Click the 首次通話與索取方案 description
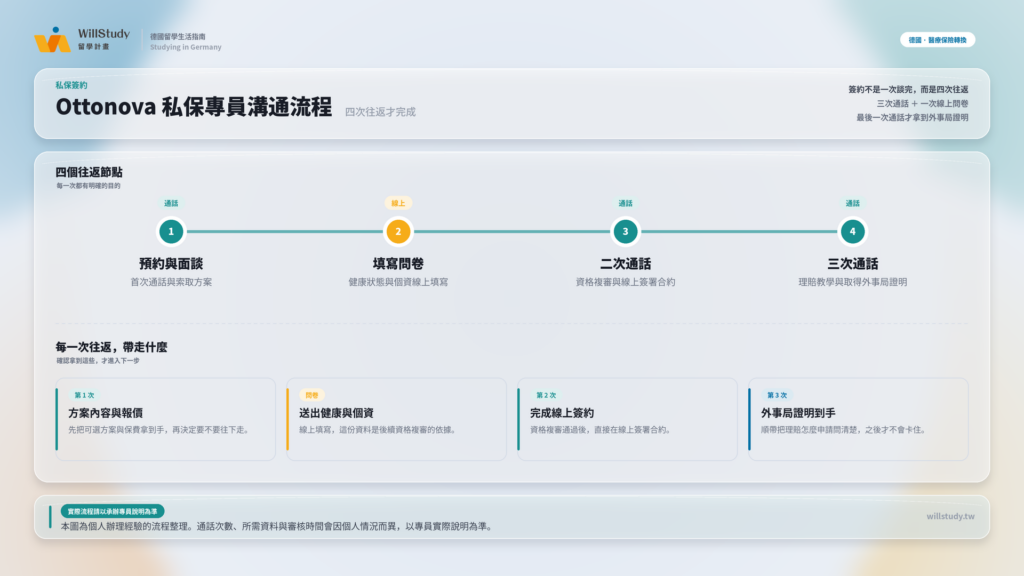This screenshot has width=1024, height=576. pyautogui.click(x=171, y=282)
